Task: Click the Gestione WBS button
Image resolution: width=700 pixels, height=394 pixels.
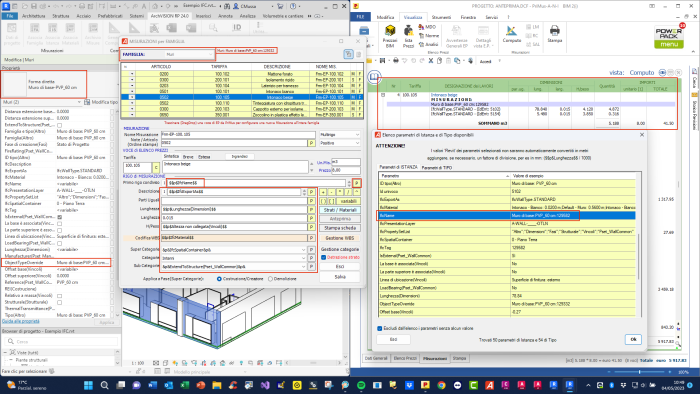Action: click(340, 238)
